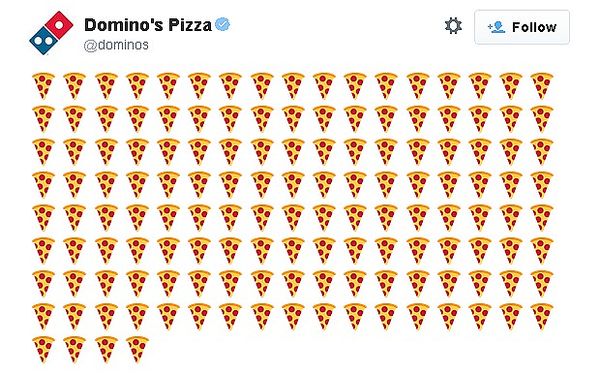600x375 pixels.
Task: Open the Domino's Pizza profile name
Action: click(148, 25)
